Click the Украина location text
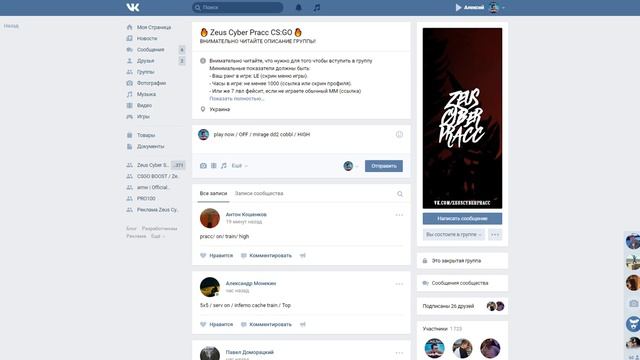Image resolution: width=640 pixels, height=360 pixels. coord(220,109)
